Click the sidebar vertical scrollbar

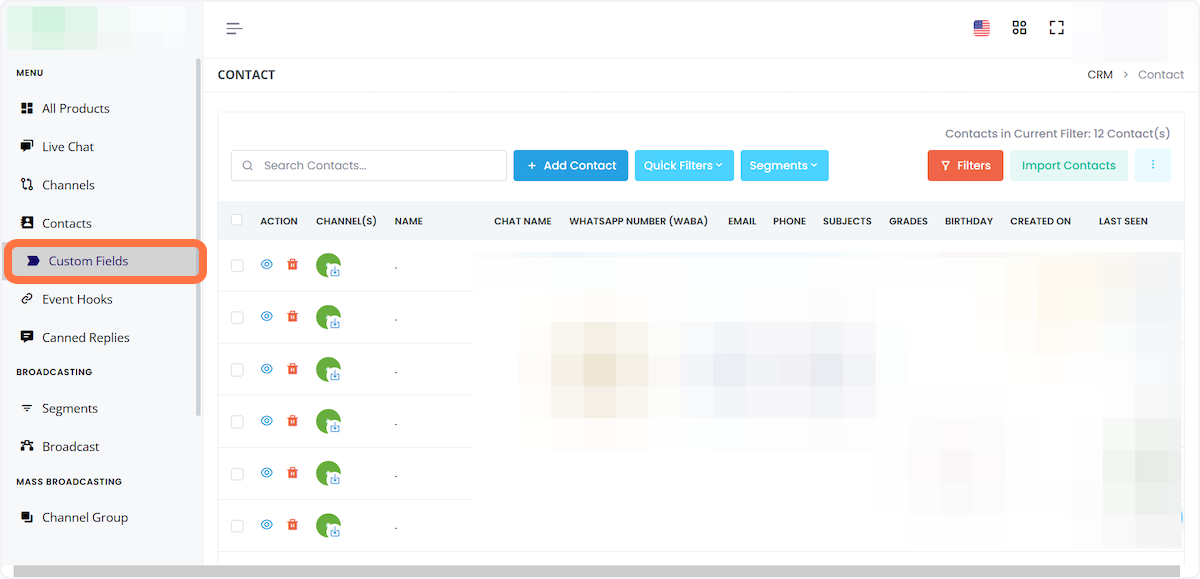click(198, 235)
